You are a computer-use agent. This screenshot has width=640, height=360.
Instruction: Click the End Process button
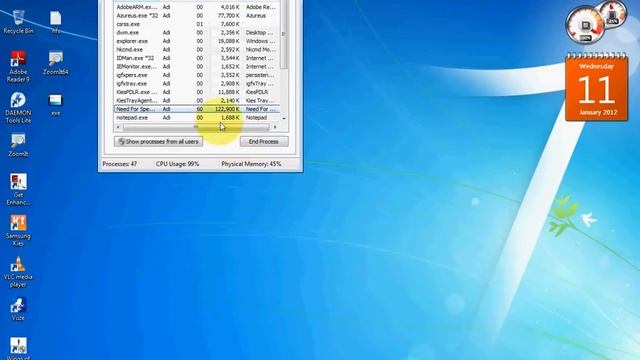tap(264, 142)
